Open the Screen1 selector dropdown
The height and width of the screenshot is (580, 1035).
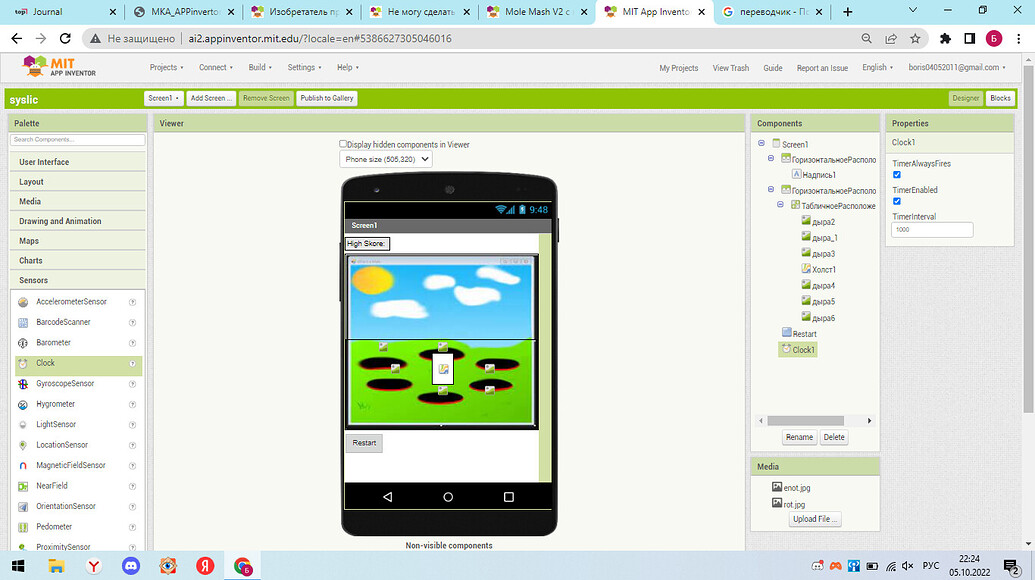[x=164, y=98]
